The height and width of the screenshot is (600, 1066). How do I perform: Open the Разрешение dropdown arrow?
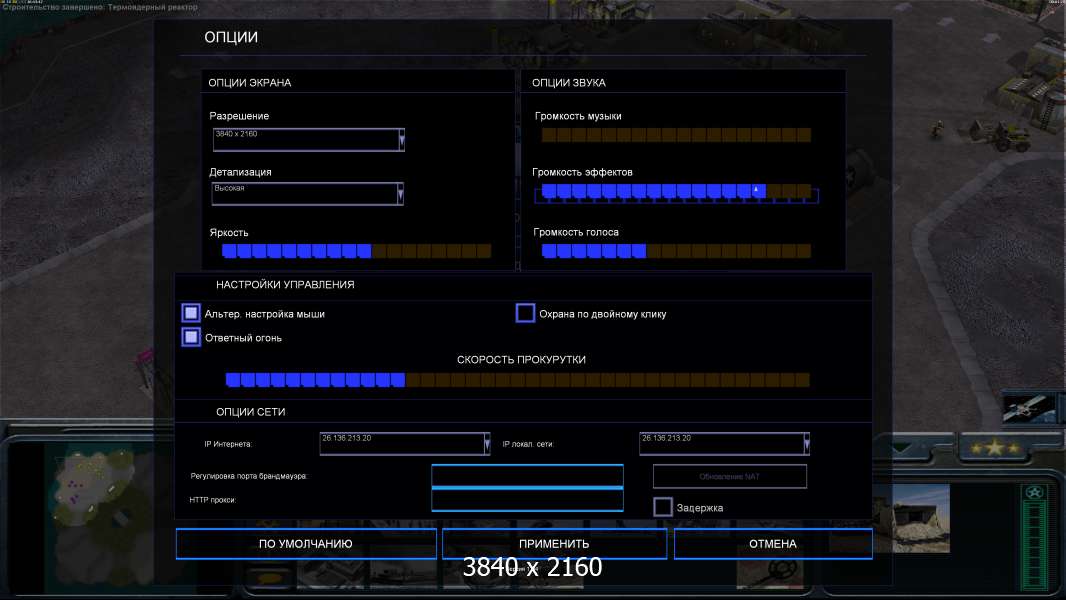point(402,139)
